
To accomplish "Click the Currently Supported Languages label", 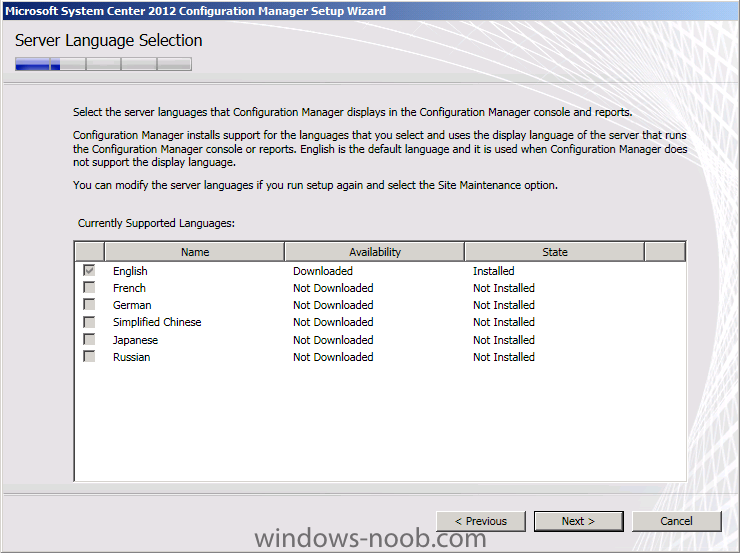I will [x=156, y=223].
